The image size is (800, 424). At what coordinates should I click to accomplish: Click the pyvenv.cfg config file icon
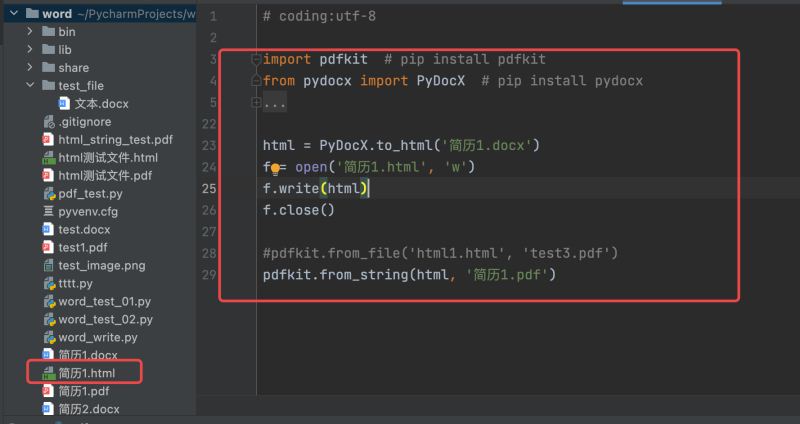(48, 212)
